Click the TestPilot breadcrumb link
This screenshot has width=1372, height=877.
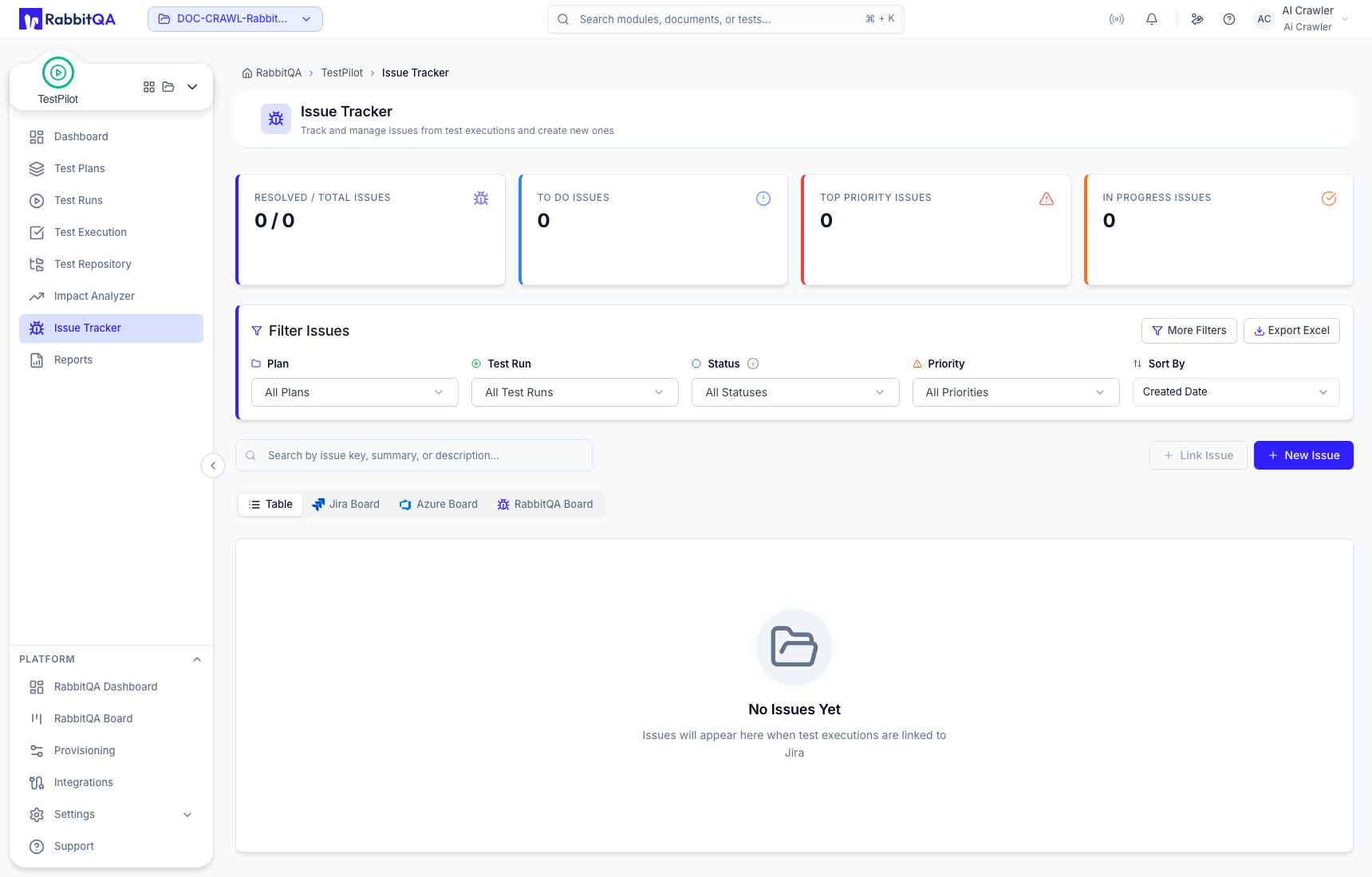tap(341, 73)
